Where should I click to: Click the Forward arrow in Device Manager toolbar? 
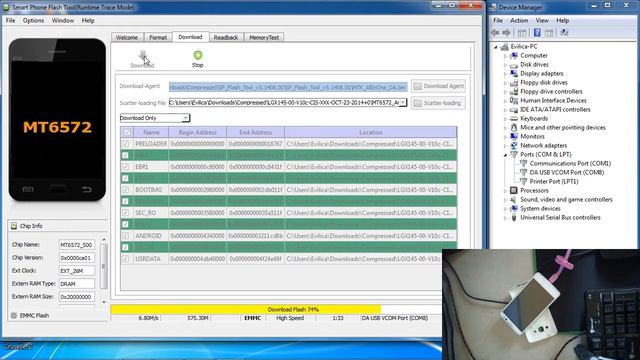(506, 33)
